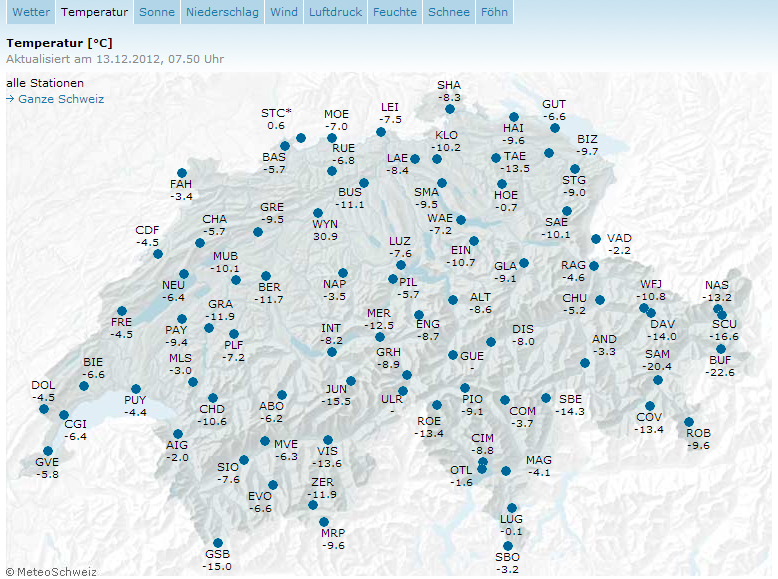
Task: Switch to the Föhn tab
Action: (494, 12)
